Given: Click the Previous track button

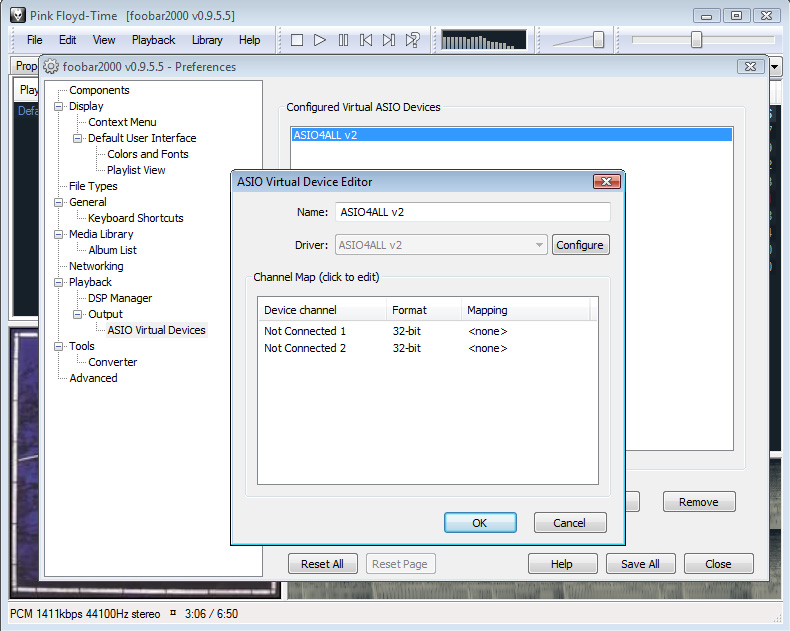Looking at the screenshot, I should [x=366, y=40].
